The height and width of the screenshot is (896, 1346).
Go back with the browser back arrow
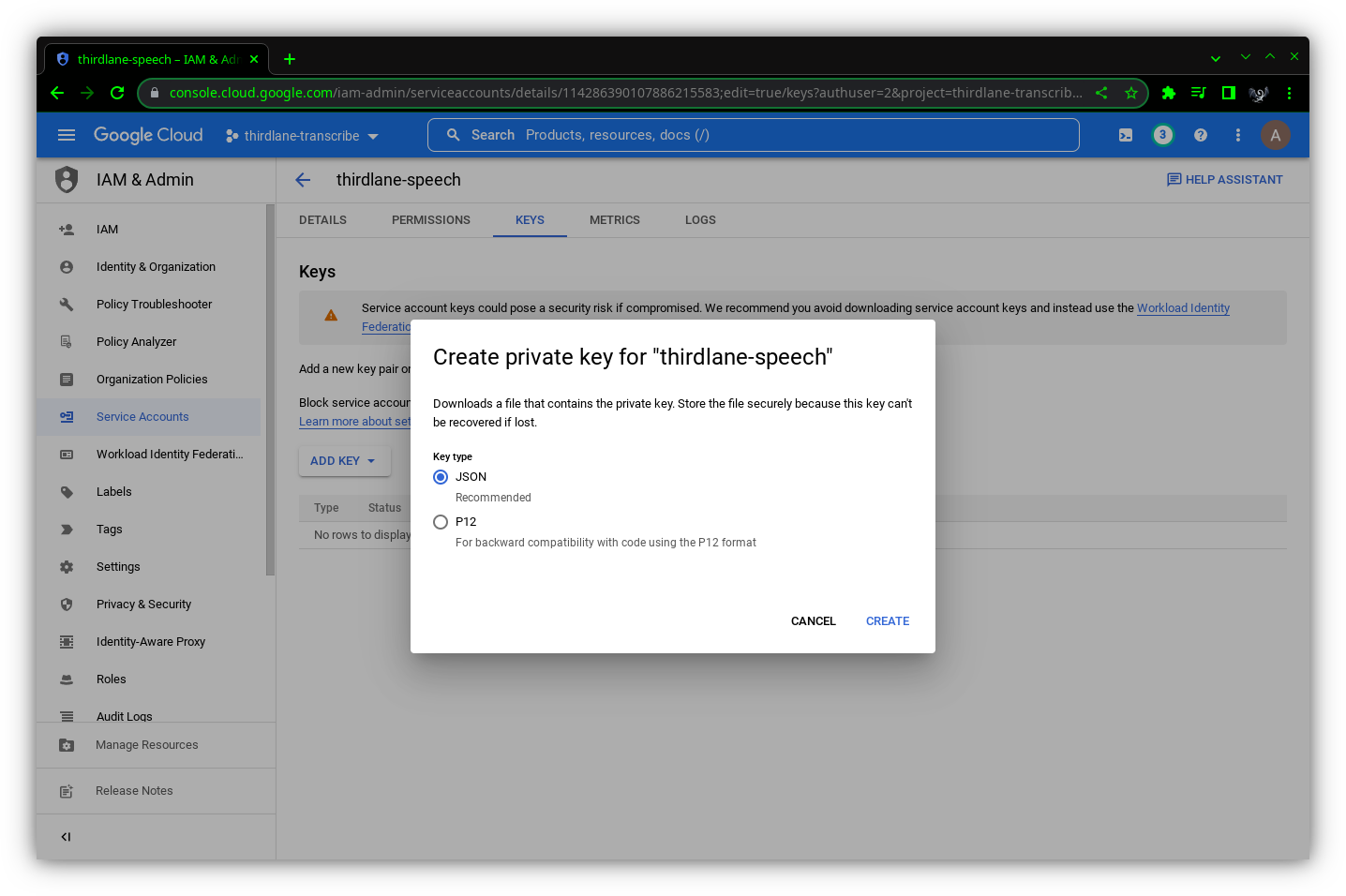(x=57, y=93)
